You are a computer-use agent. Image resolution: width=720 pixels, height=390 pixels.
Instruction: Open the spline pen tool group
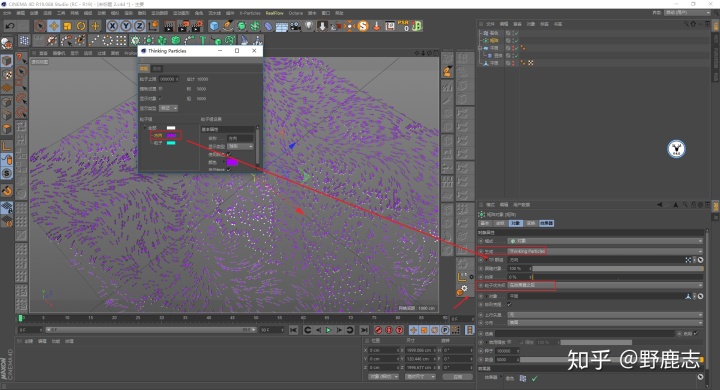pos(228,26)
